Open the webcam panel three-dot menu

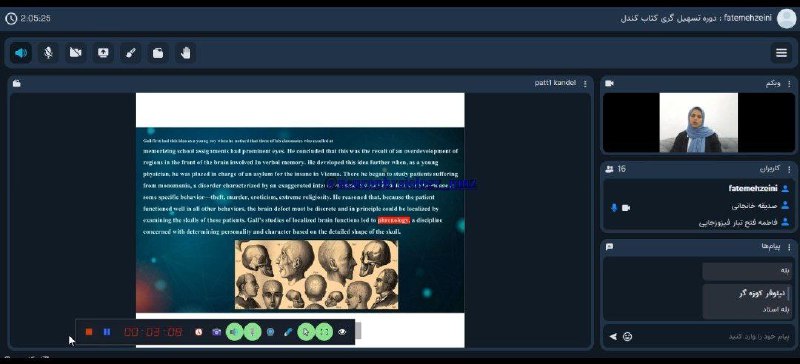pos(789,84)
